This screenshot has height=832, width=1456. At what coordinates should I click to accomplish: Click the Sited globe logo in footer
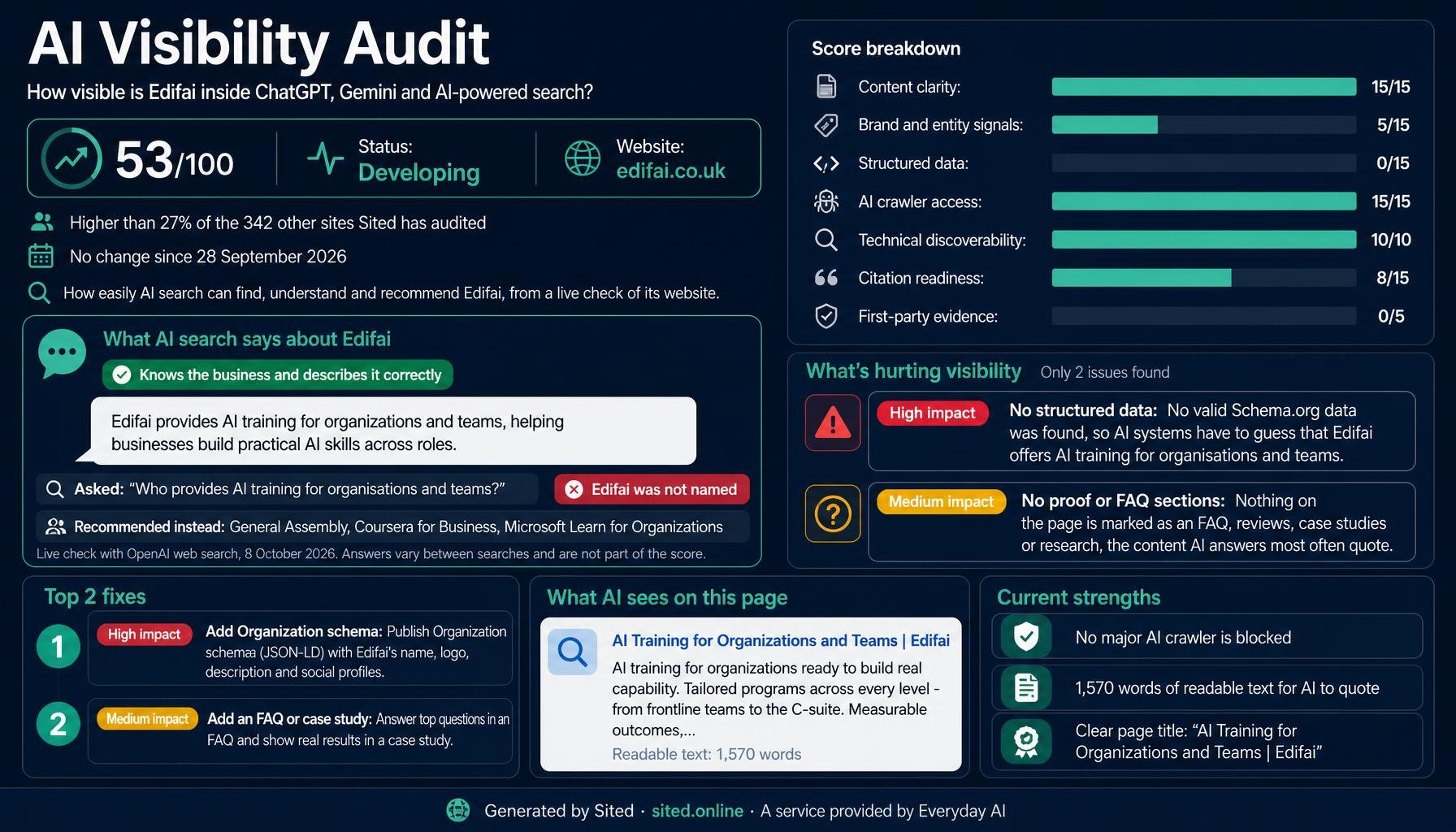(458, 810)
